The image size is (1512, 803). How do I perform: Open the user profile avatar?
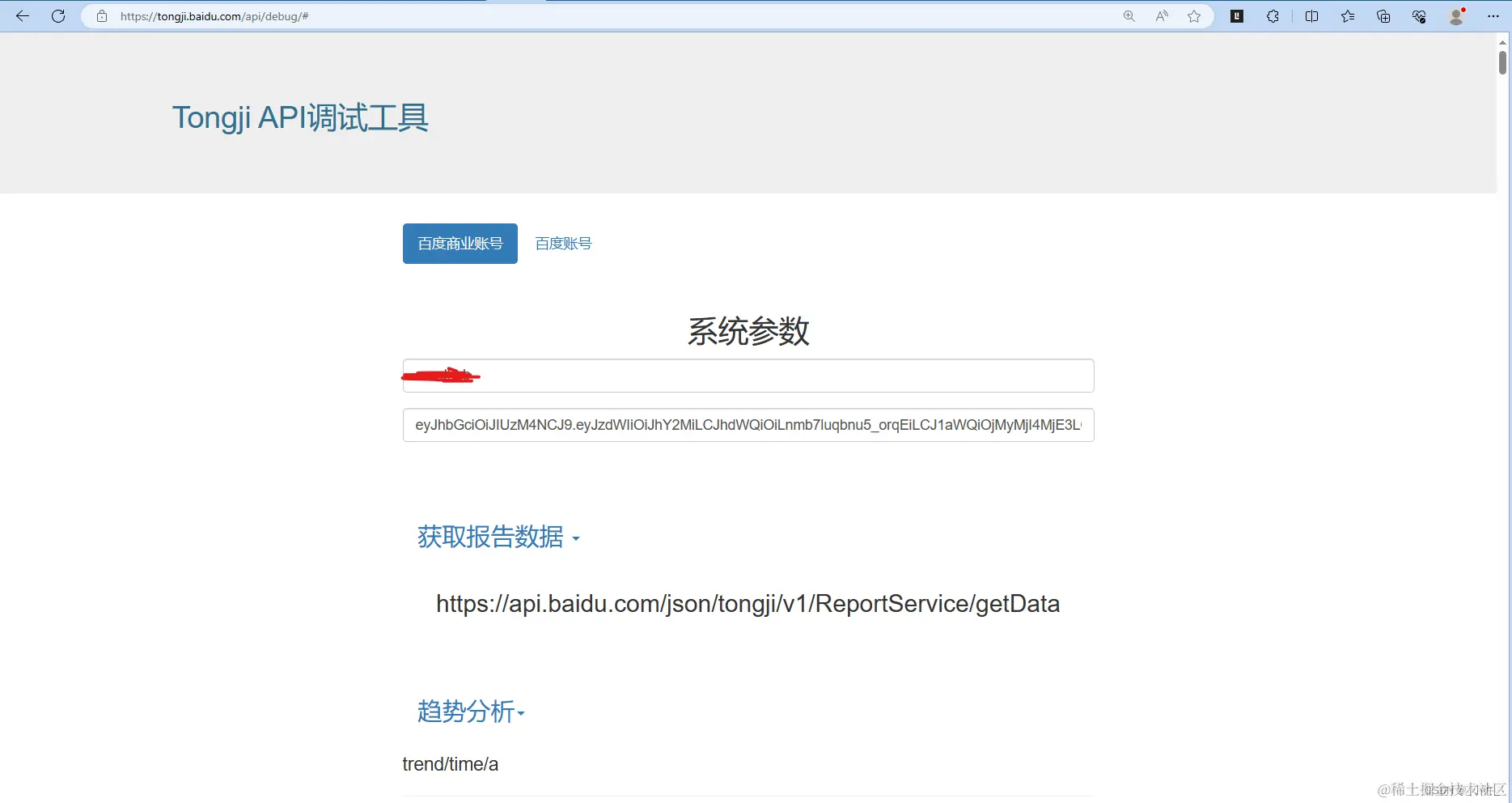[x=1456, y=16]
